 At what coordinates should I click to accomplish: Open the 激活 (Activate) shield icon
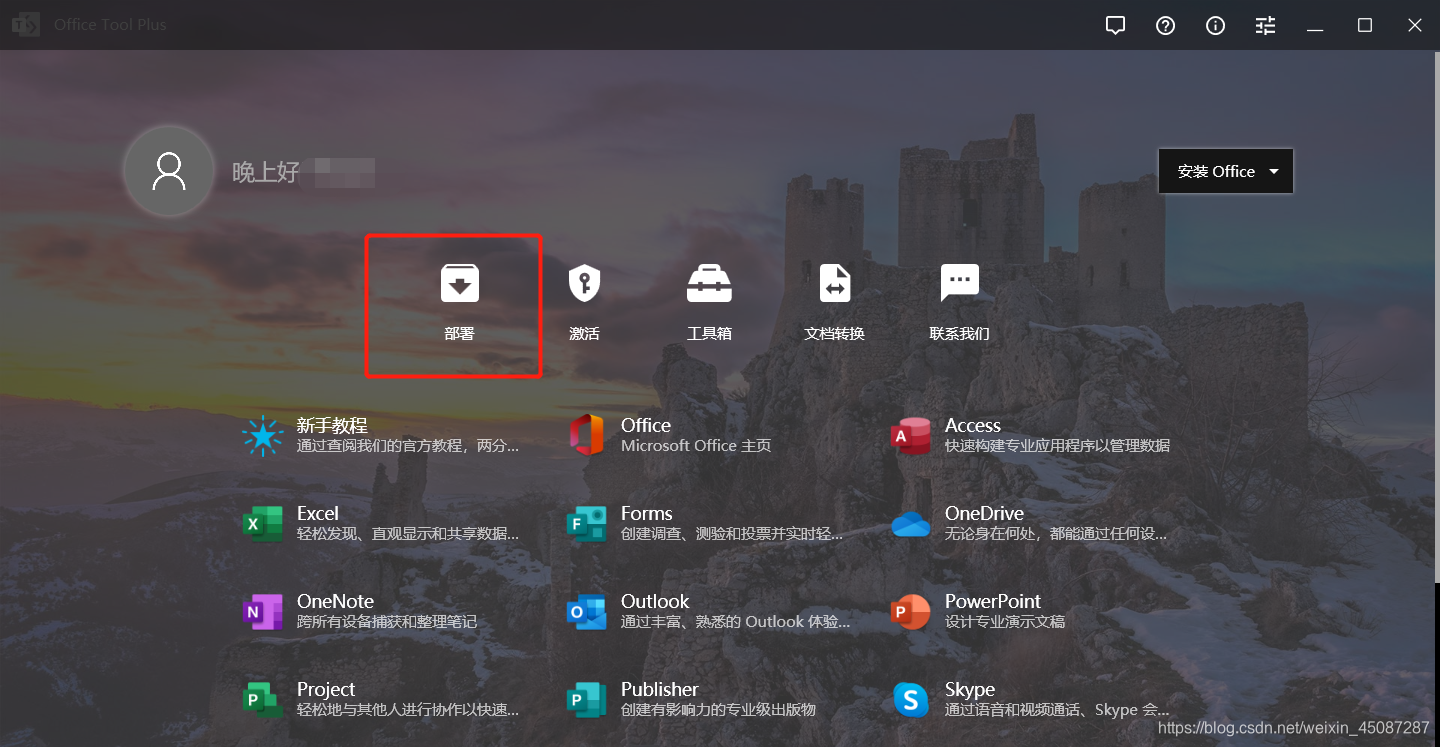tap(584, 283)
